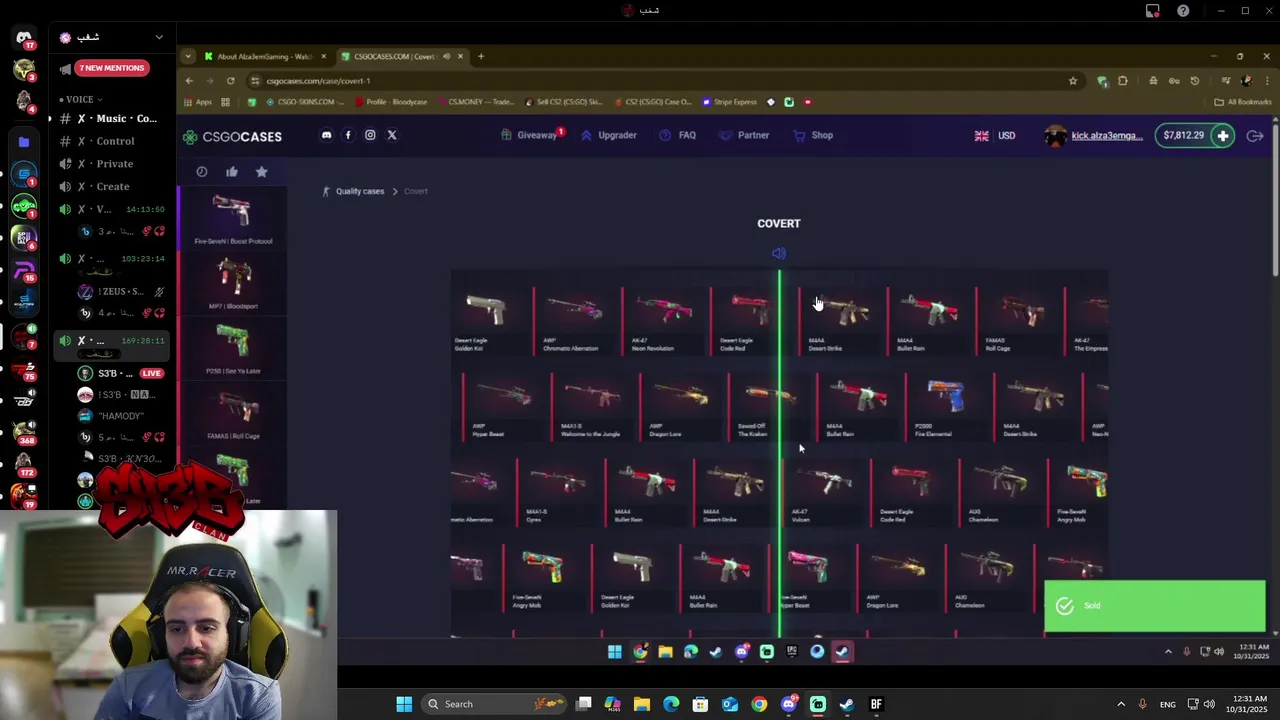
Task: Open Chrome from the bottom taskbar
Action: 759,704
